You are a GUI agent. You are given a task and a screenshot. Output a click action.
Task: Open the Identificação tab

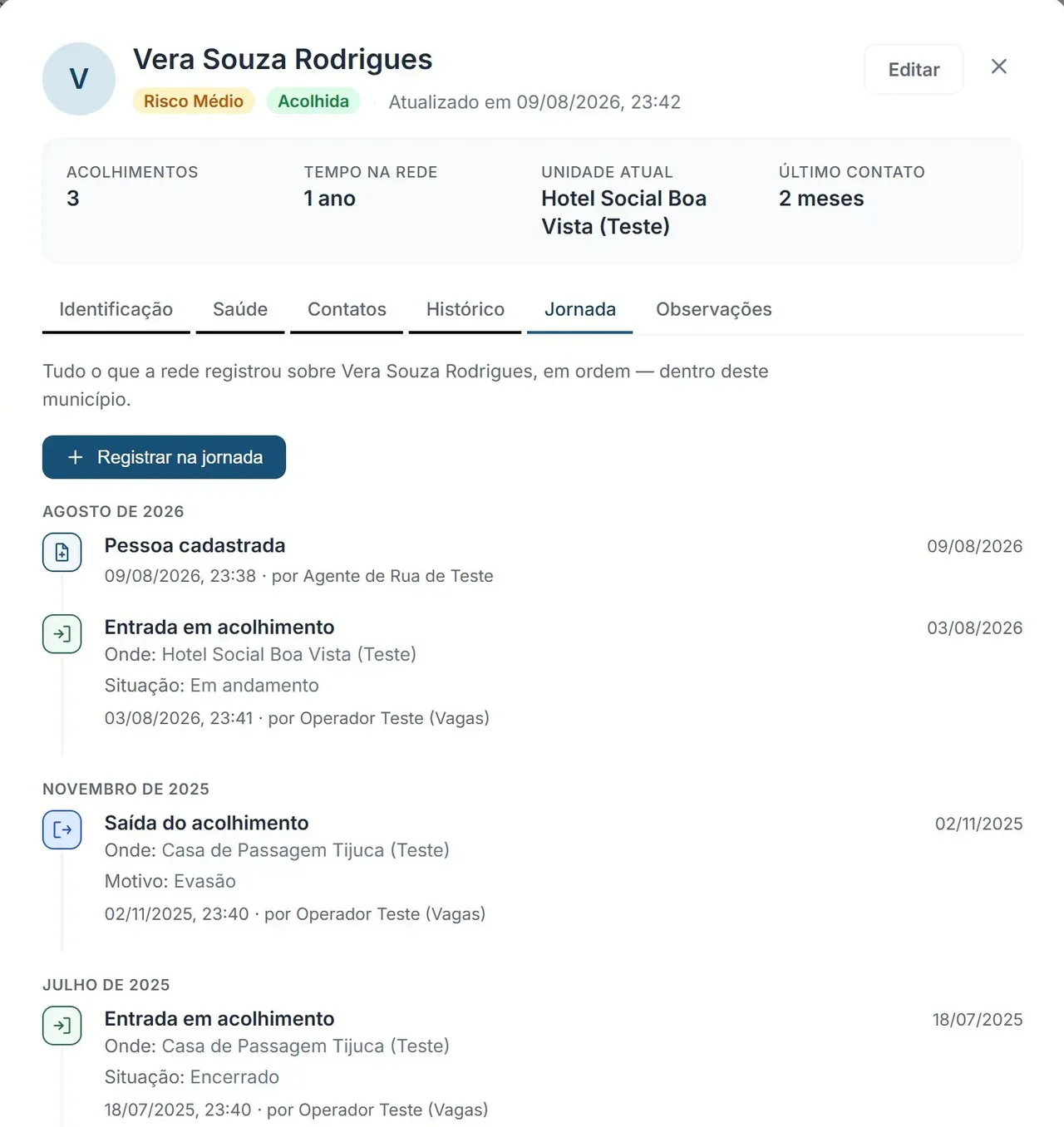(x=116, y=309)
